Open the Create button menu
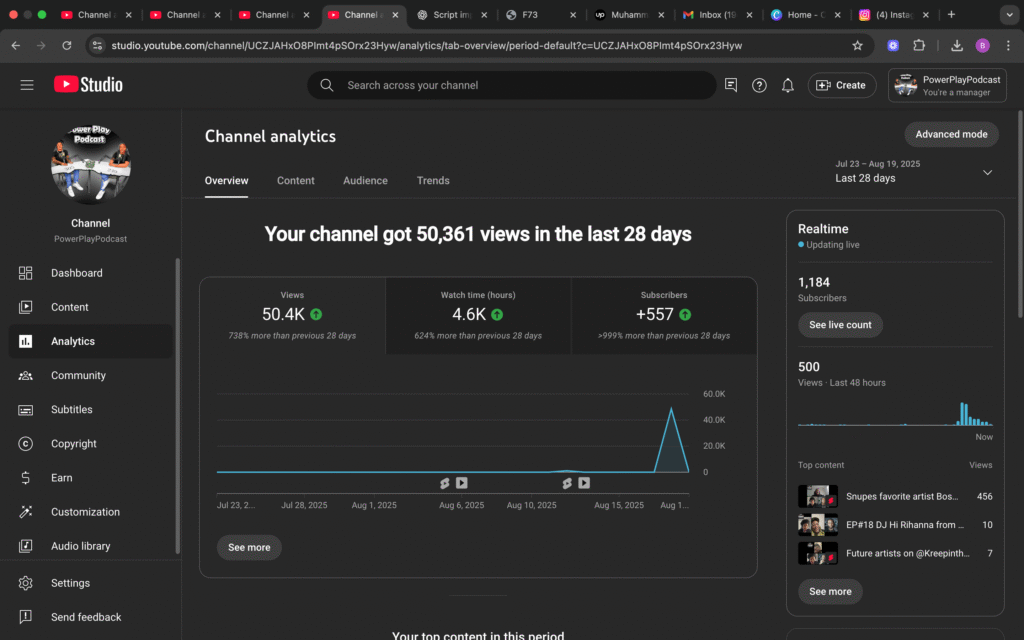This screenshot has width=1024, height=640. pos(841,85)
